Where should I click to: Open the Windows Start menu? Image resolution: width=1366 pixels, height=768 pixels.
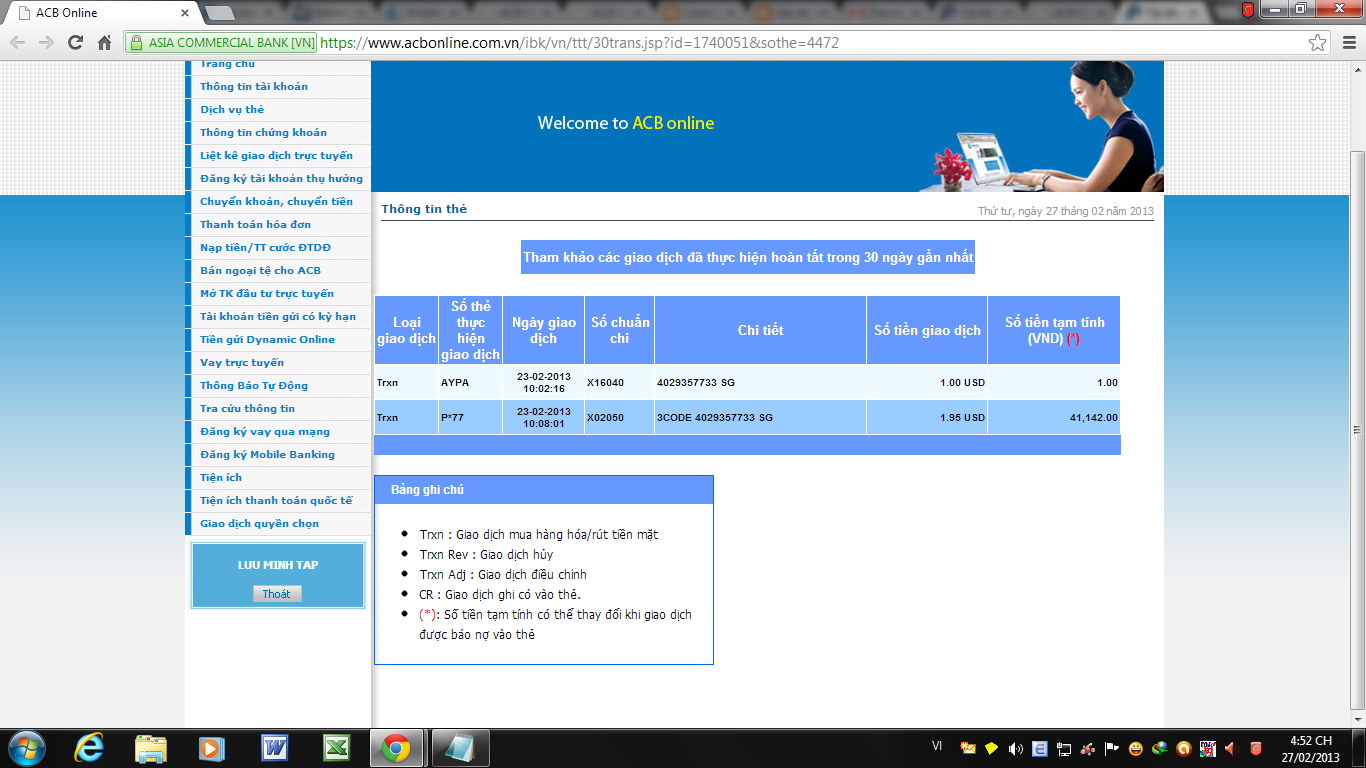tap(26, 748)
